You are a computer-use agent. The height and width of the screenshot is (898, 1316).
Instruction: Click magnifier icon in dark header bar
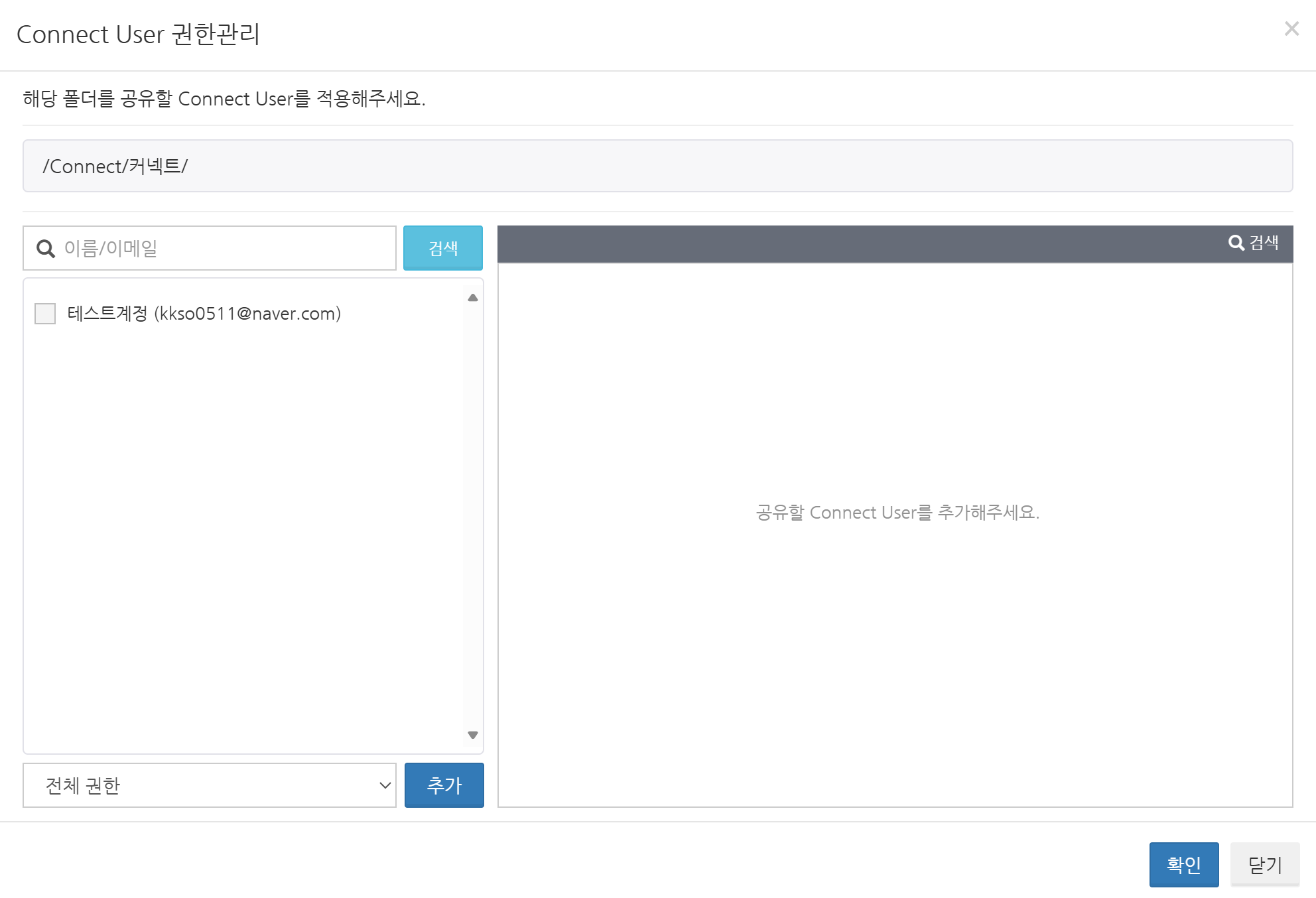(x=1236, y=243)
